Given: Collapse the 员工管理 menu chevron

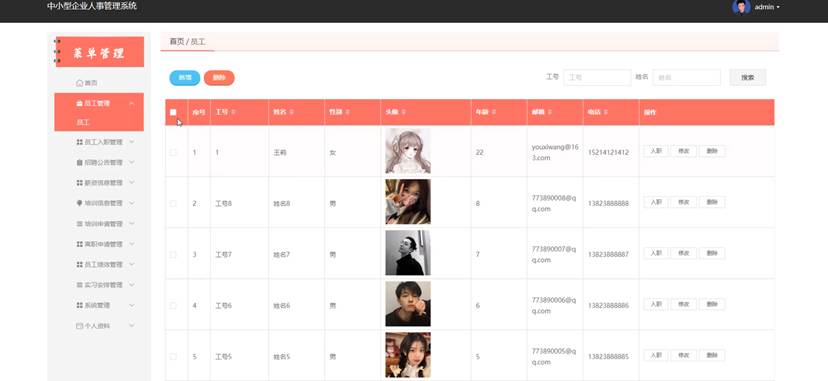Looking at the screenshot, I should (131, 103).
